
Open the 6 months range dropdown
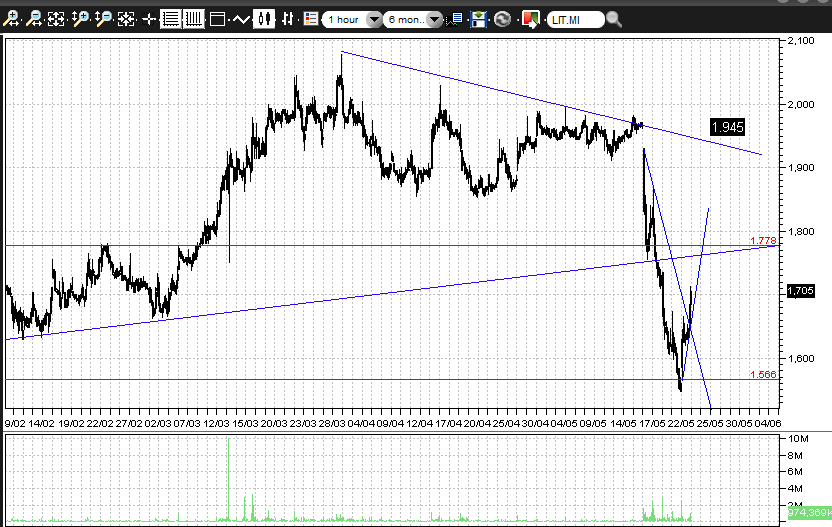click(x=413, y=20)
